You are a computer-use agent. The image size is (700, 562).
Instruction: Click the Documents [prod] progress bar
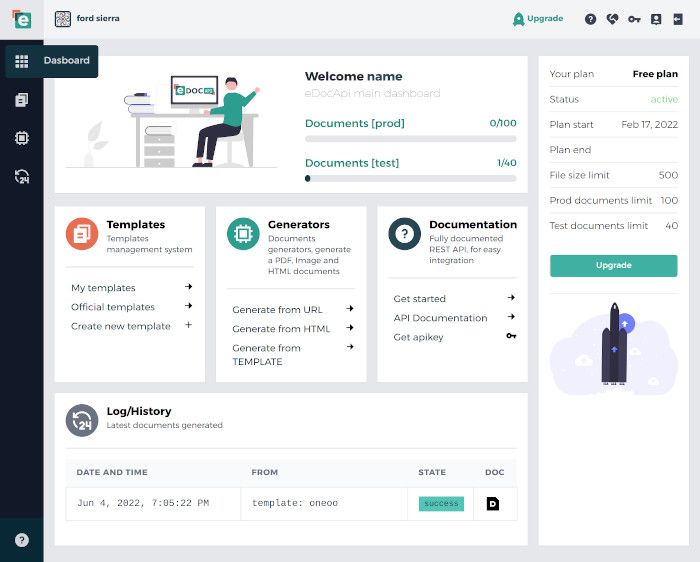pyautogui.click(x=411, y=139)
